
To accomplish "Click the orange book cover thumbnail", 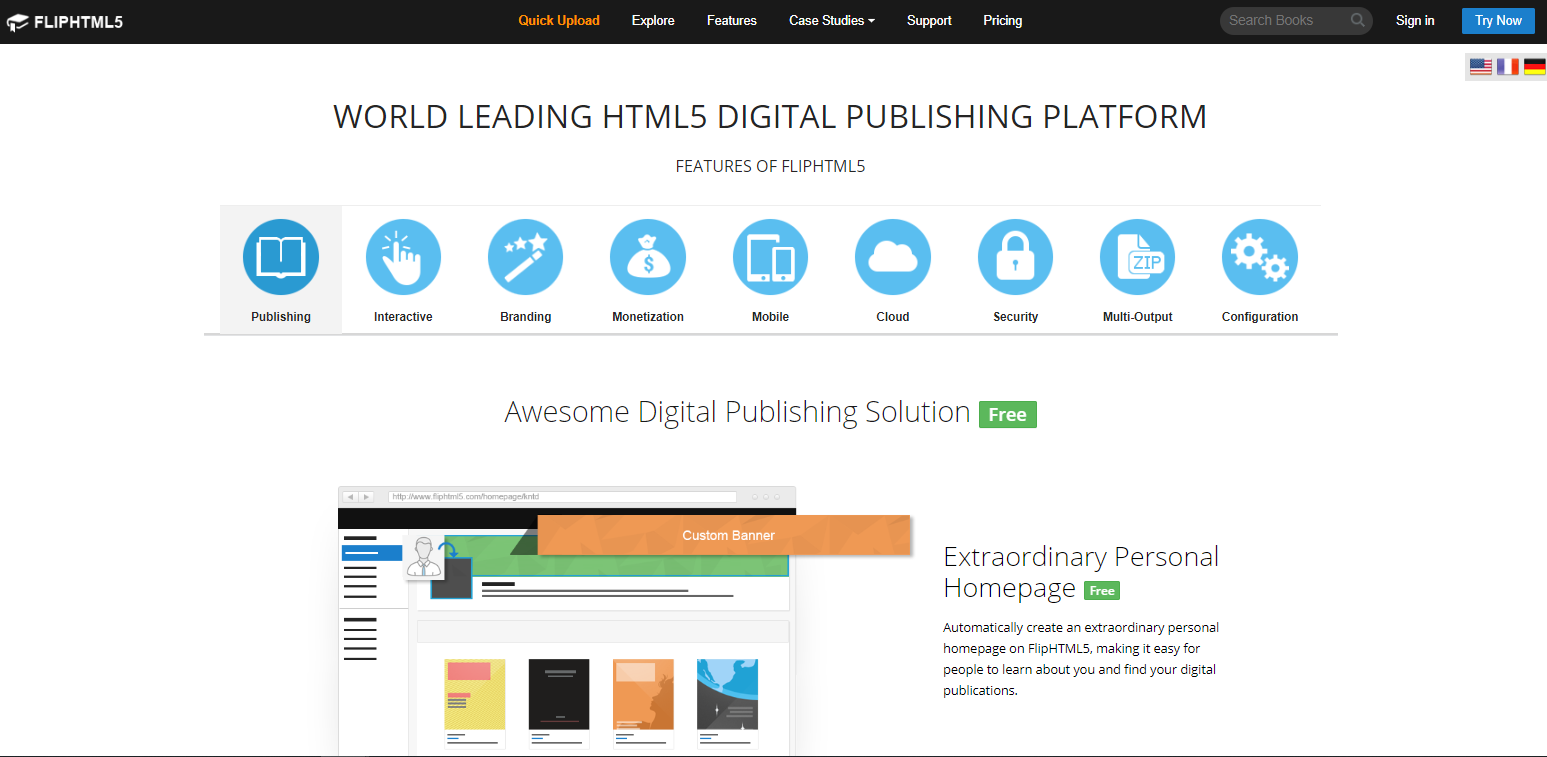I will click(x=643, y=695).
